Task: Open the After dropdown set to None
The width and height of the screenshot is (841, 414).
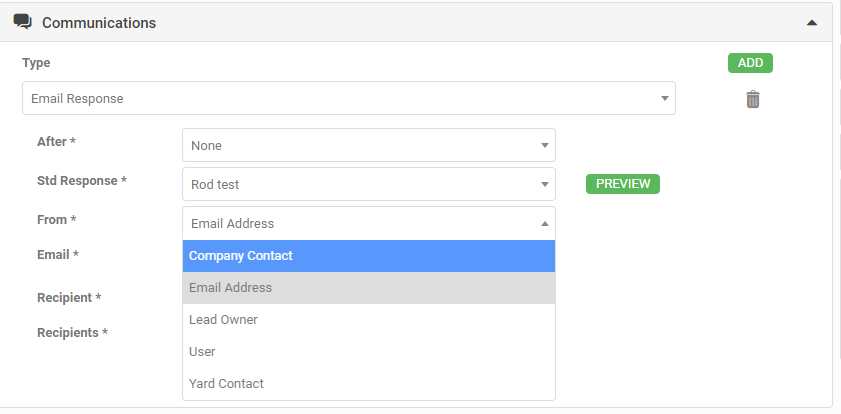Action: click(x=368, y=145)
